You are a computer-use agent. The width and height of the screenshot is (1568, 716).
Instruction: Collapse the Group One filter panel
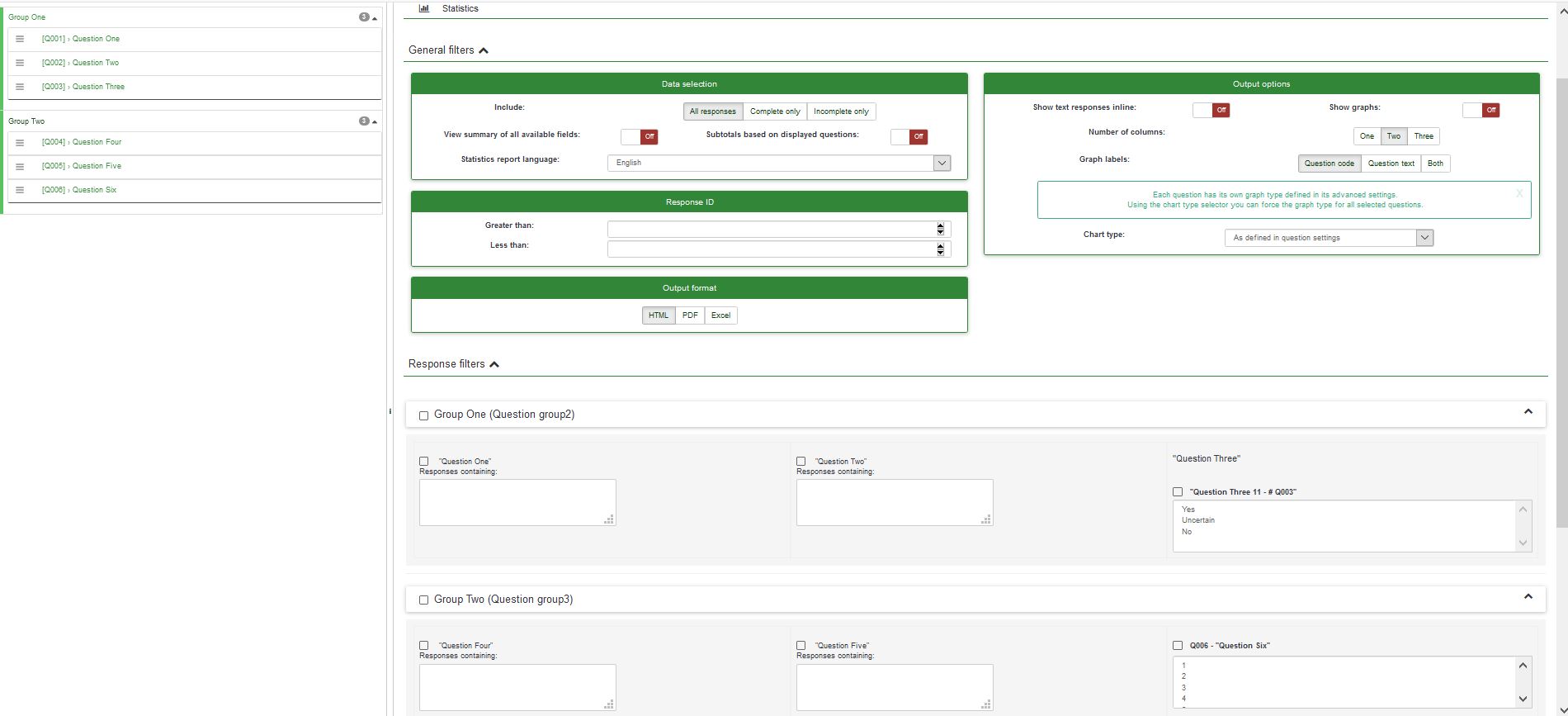click(x=1528, y=412)
